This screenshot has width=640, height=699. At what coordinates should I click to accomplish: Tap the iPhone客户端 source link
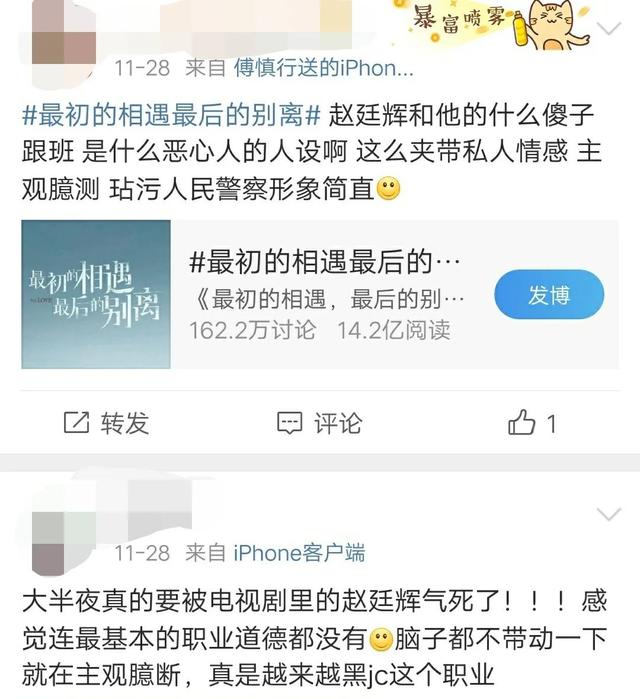coord(299,553)
